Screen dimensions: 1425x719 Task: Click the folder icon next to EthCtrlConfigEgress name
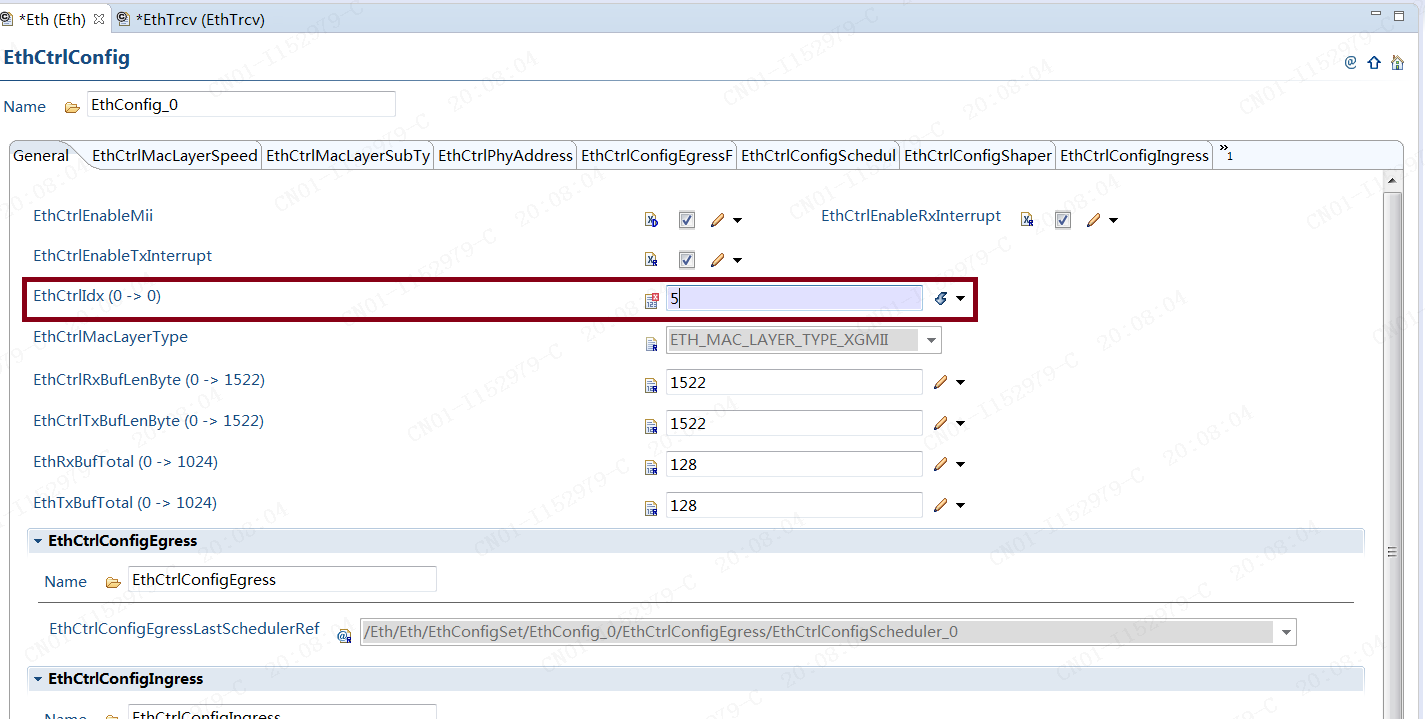(x=113, y=582)
